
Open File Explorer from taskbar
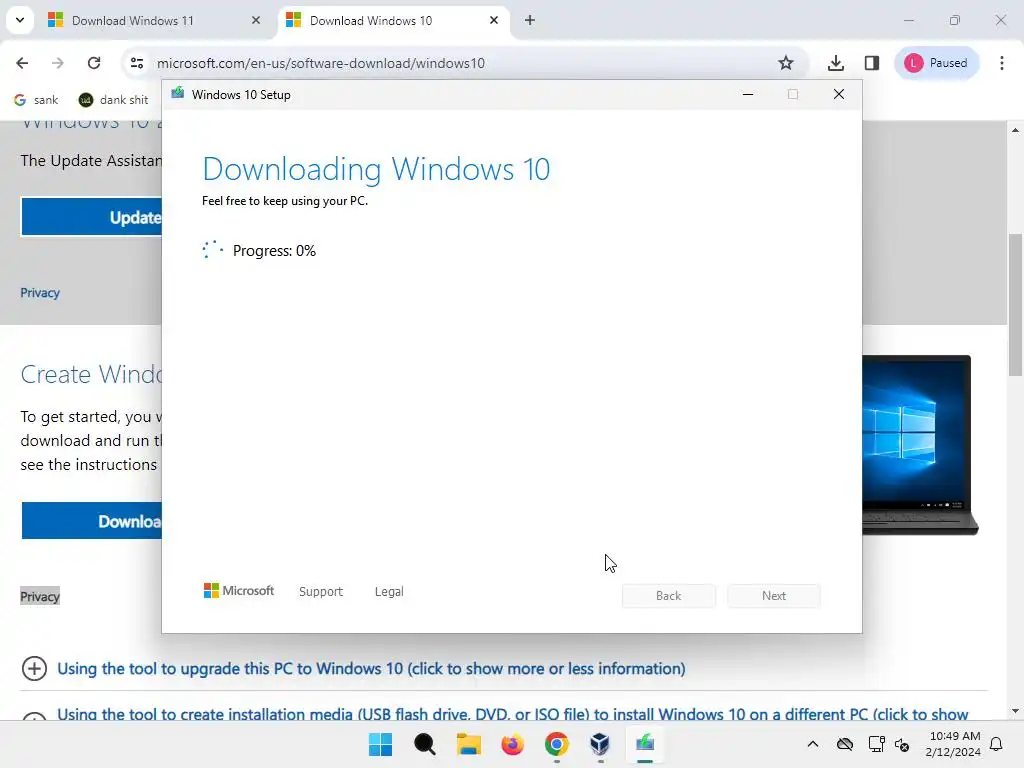click(x=468, y=744)
